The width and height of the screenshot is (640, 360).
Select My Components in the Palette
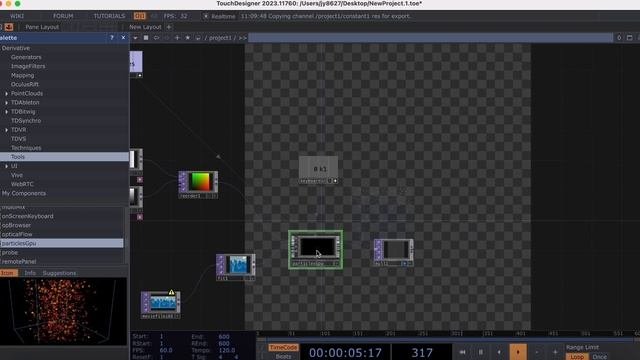point(24,193)
